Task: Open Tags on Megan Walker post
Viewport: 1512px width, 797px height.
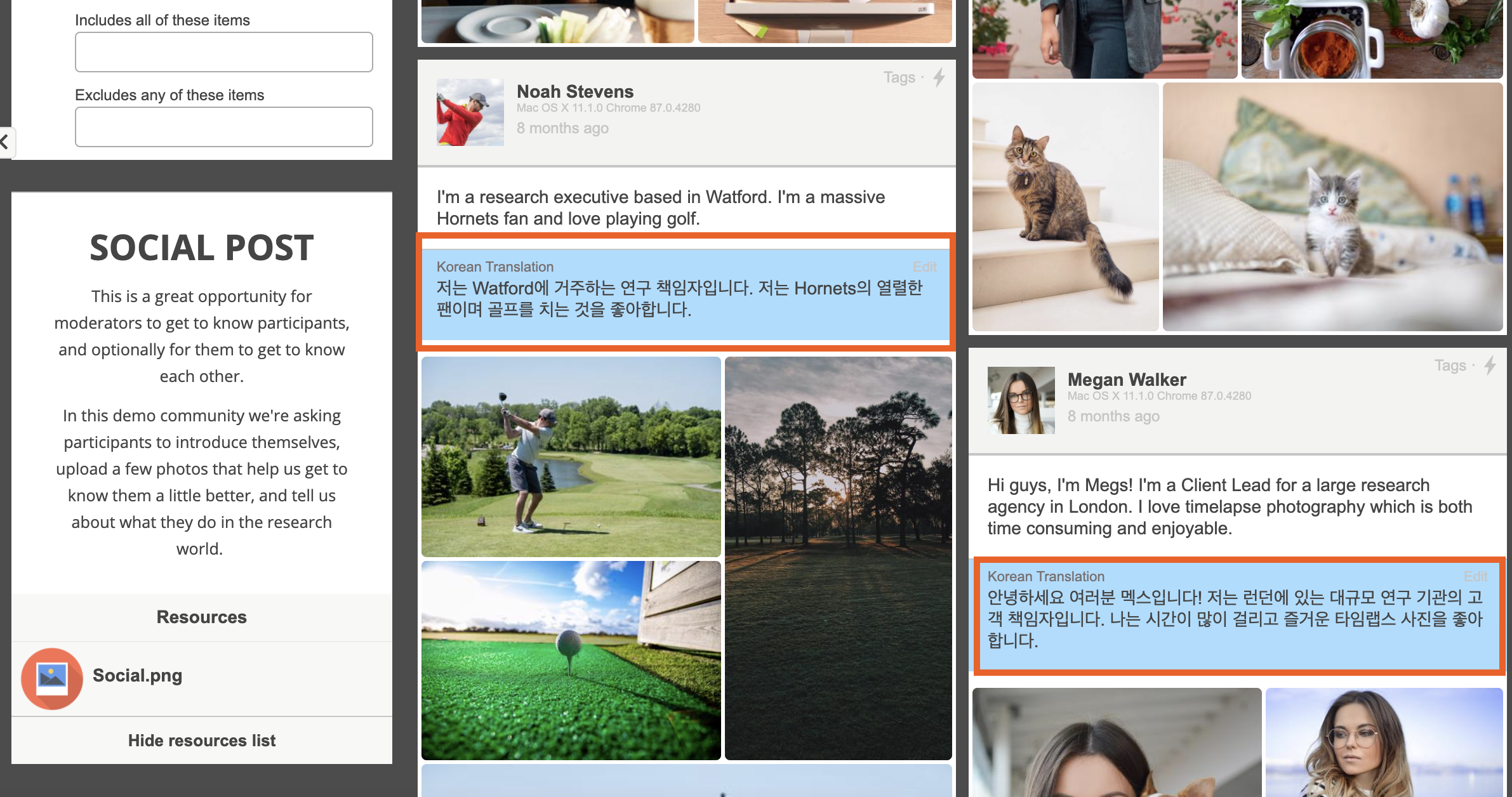Action: (1450, 366)
